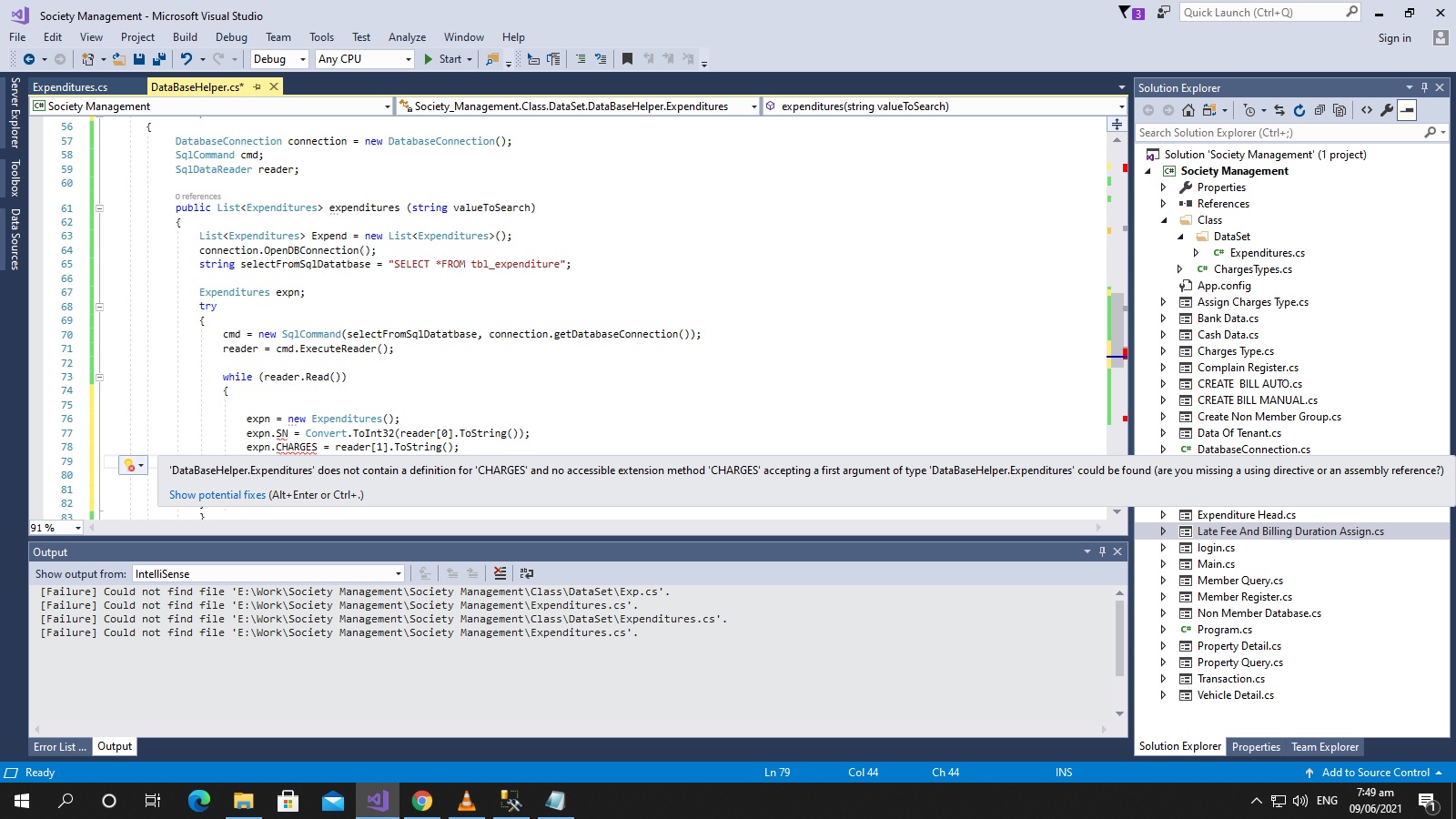Toggle auto-hide pin on Output panel
The width and height of the screenshot is (1456, 819).
[x=1102, y=551]
